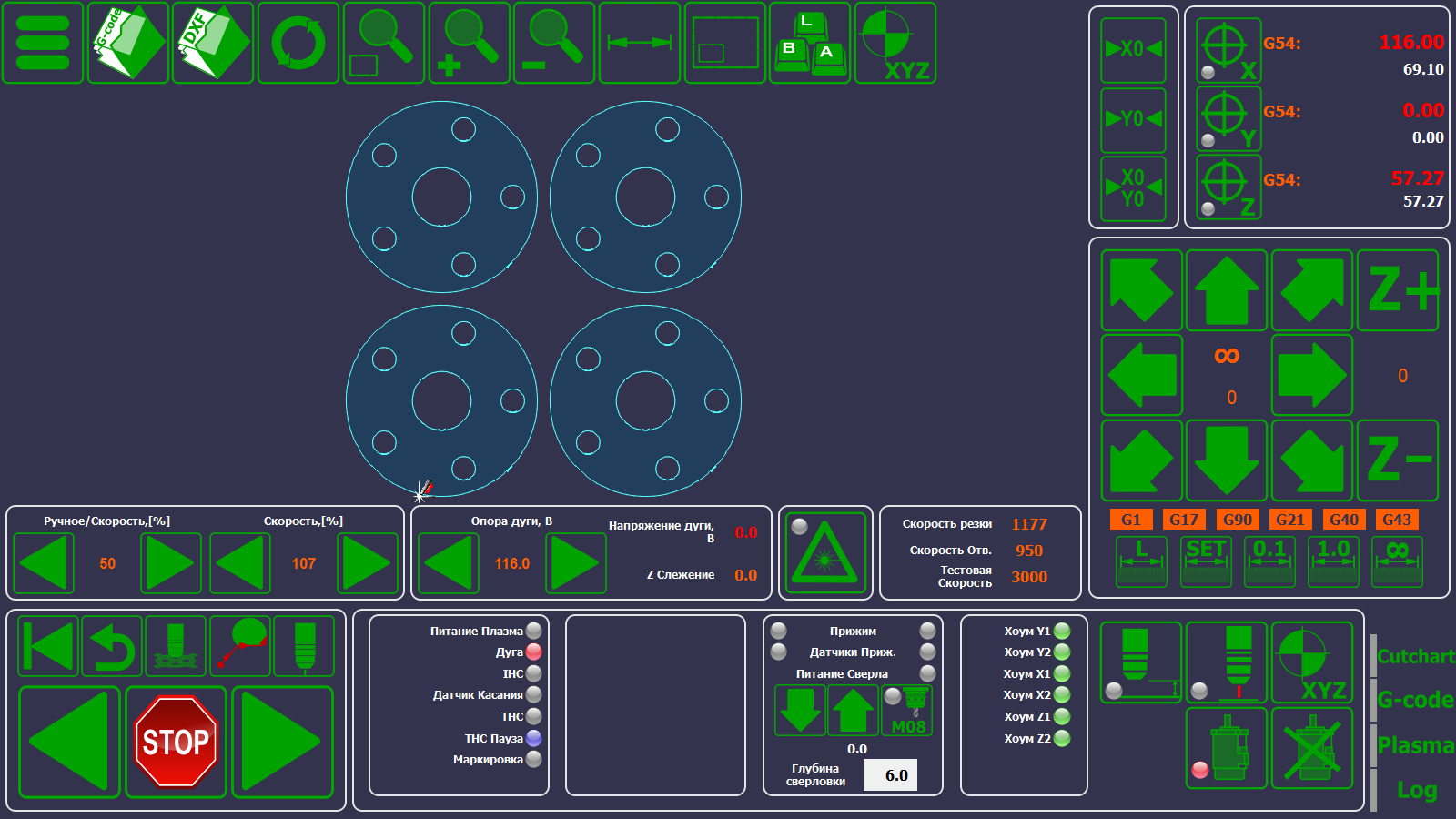Click the drilling depth input field
1456x819 pixels.
click(x=889, y=775)
